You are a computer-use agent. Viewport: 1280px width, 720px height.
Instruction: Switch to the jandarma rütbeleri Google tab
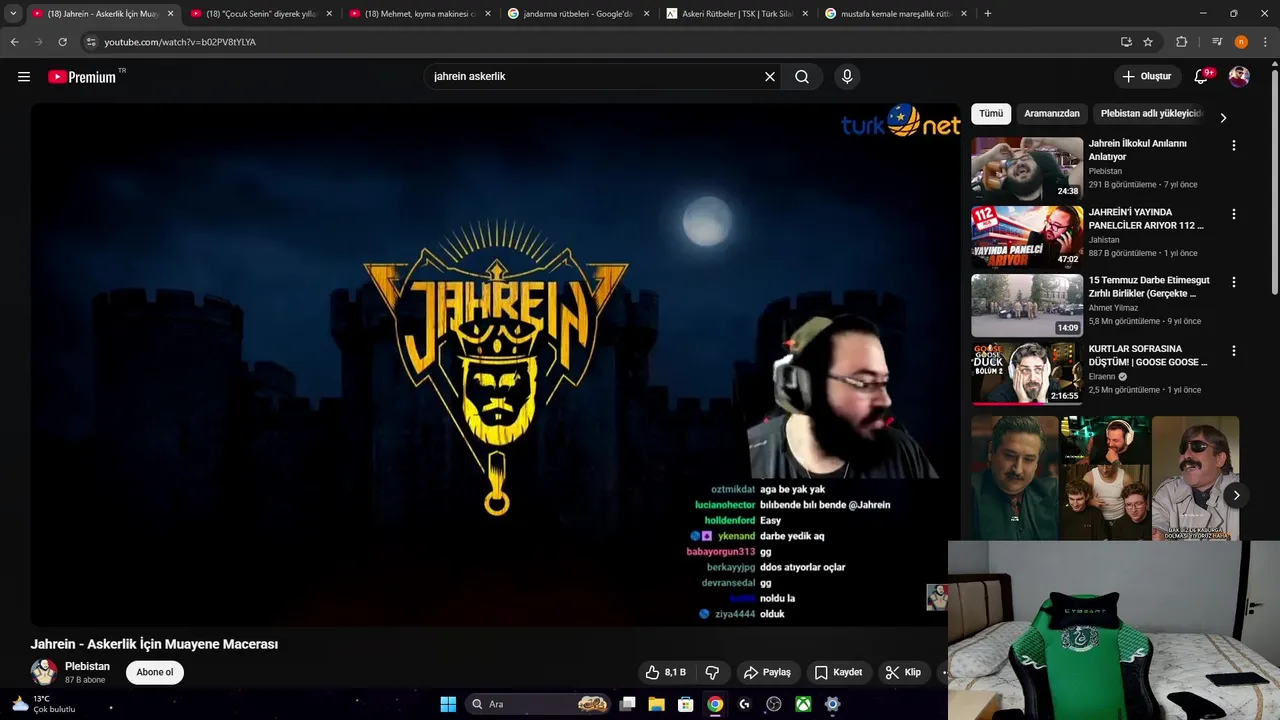click(579, 14)
